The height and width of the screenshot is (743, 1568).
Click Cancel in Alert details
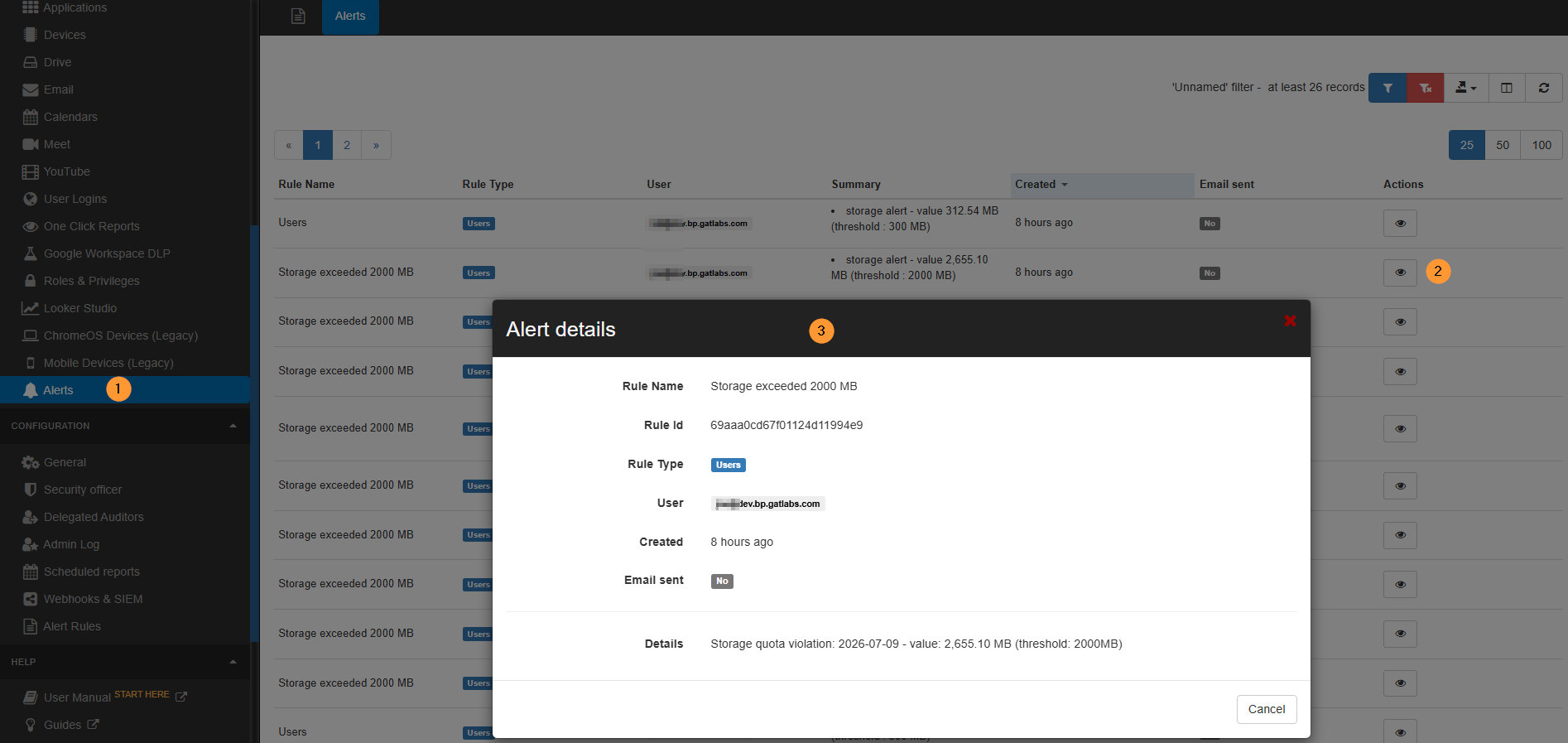click(1267, 709)
